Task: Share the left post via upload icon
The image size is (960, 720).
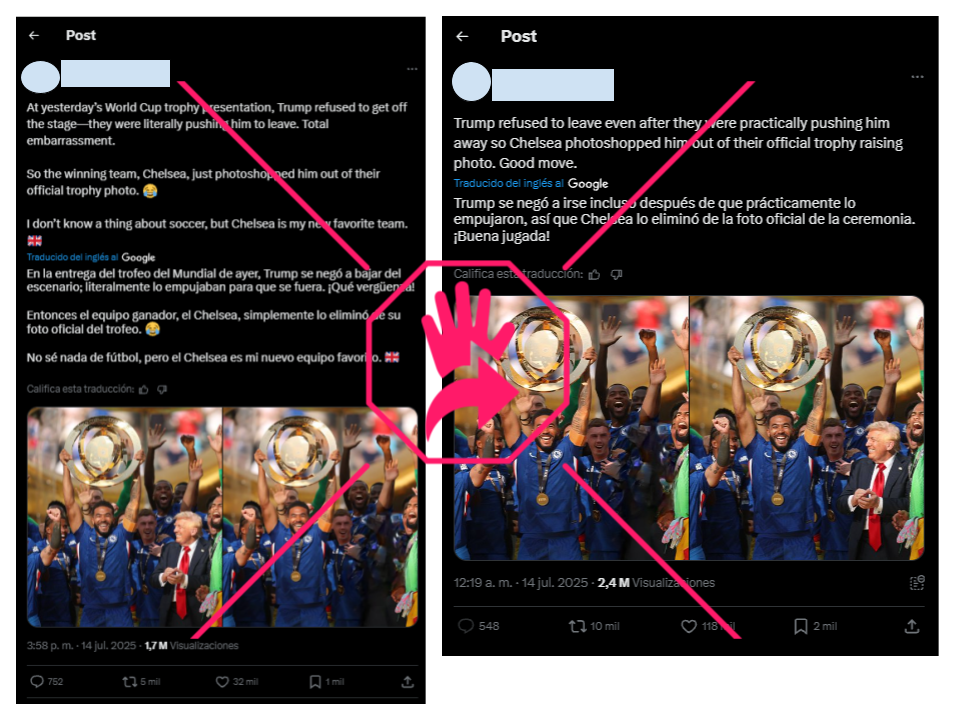Action: [x=408, y=681]
